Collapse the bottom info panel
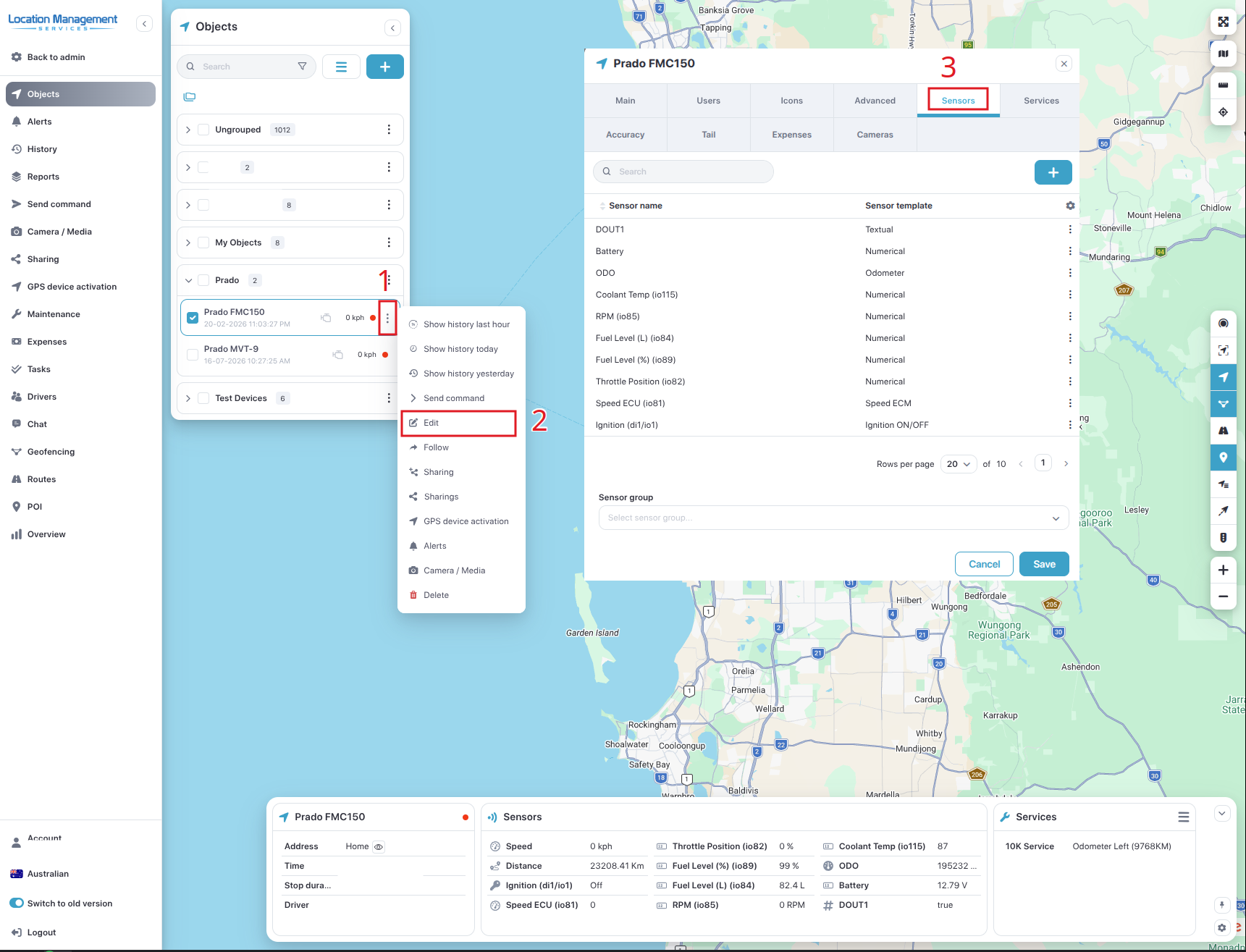The width and height of the screenshot is (1246, 952). (x=1222, y=813)
